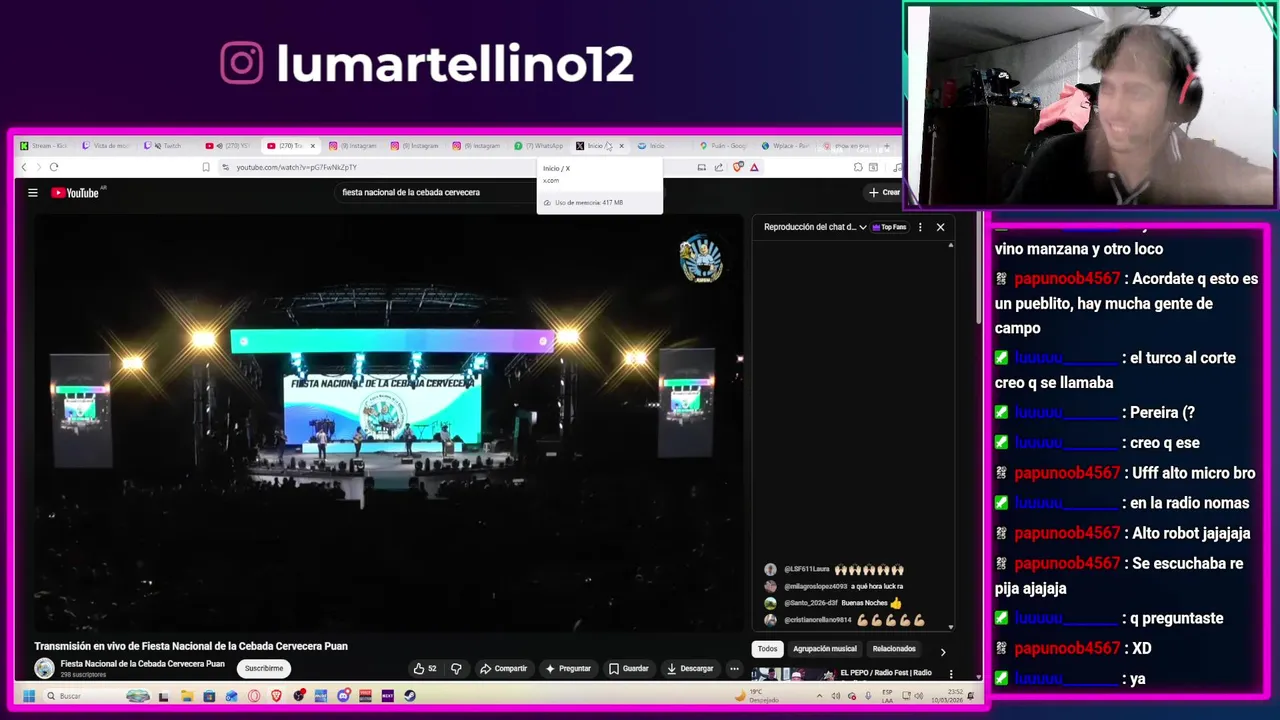The width and height of the screenshot is (1280, 720).
Task: Open File Explorer from the taskbar
Action: (187, 696)
